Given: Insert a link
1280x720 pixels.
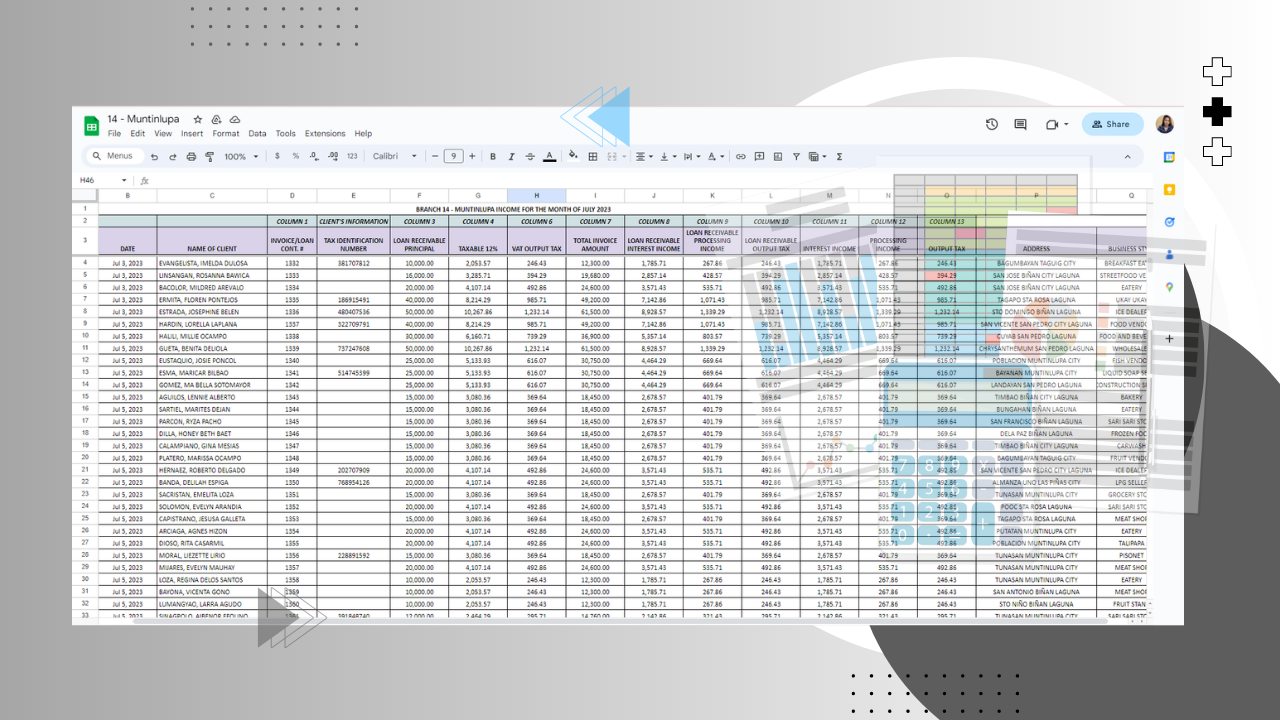Looking at the screenshot, I should 741,157.
